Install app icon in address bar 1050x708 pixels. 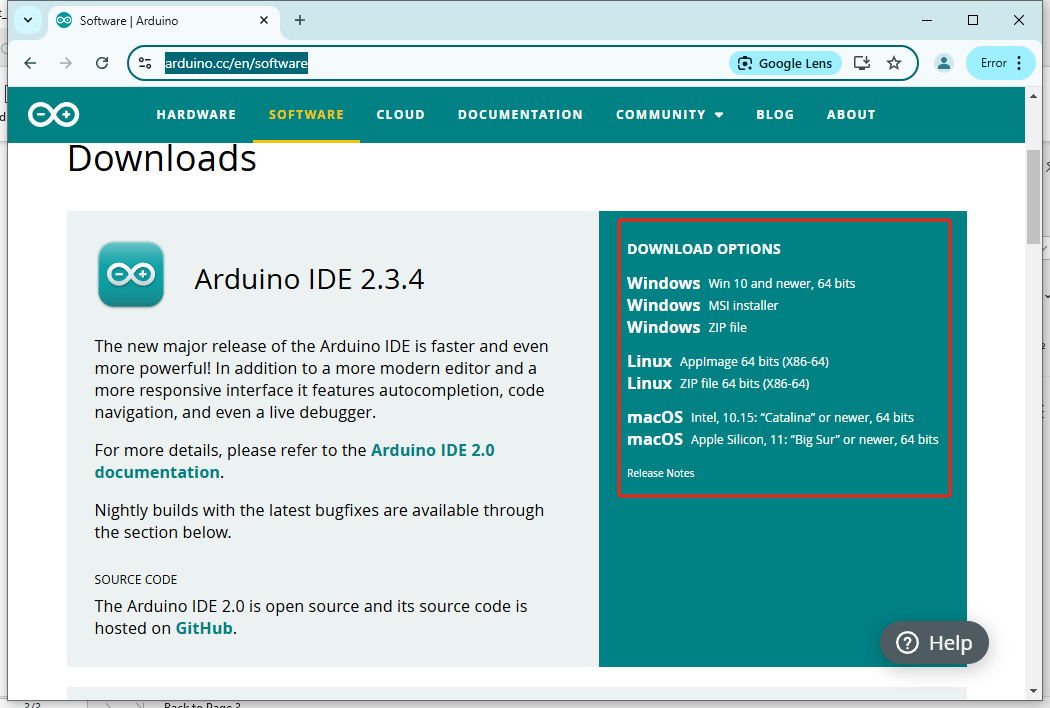(862, 63)
